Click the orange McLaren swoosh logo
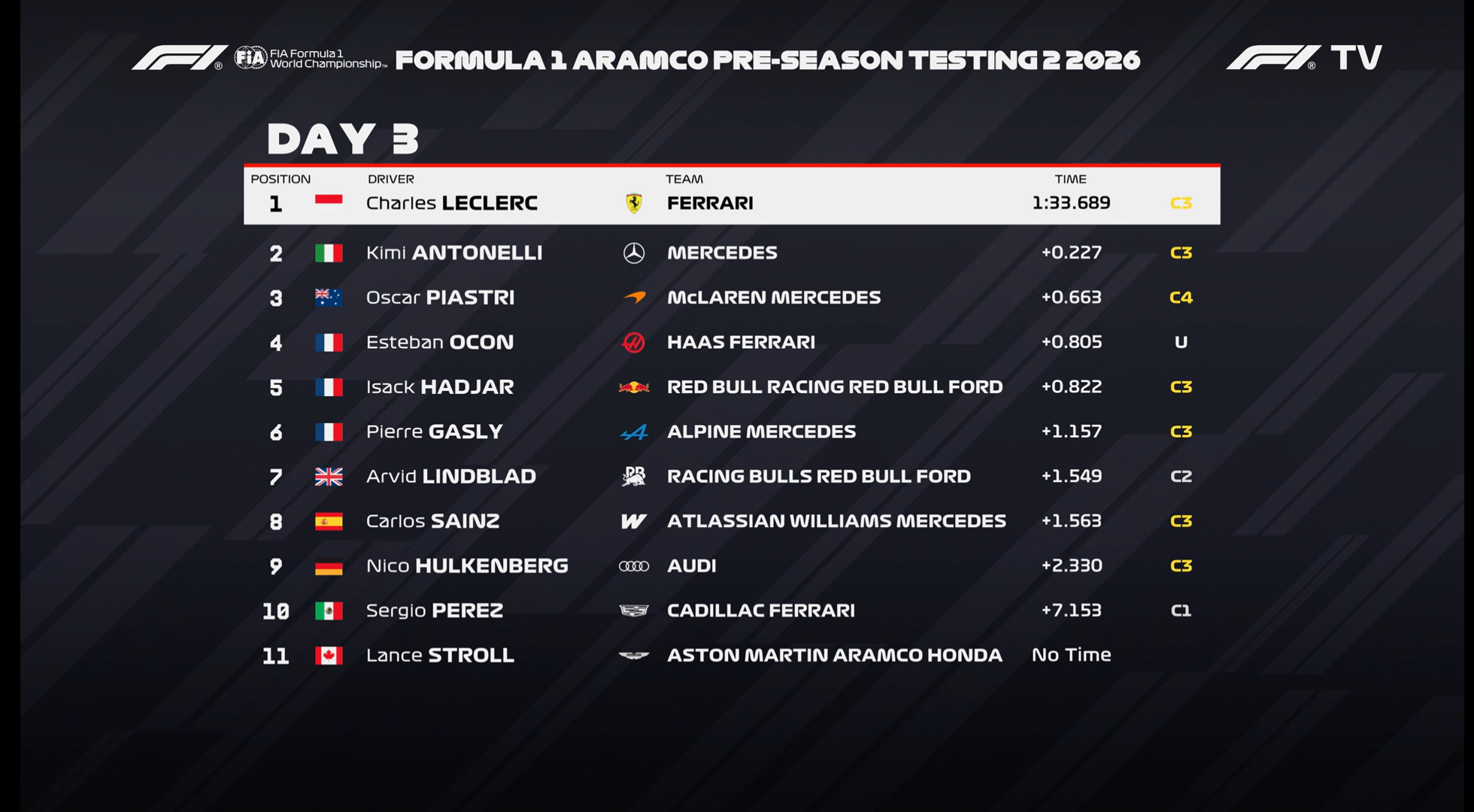The width and height of the screenshot is (1474, 812). tap(634, 298)
